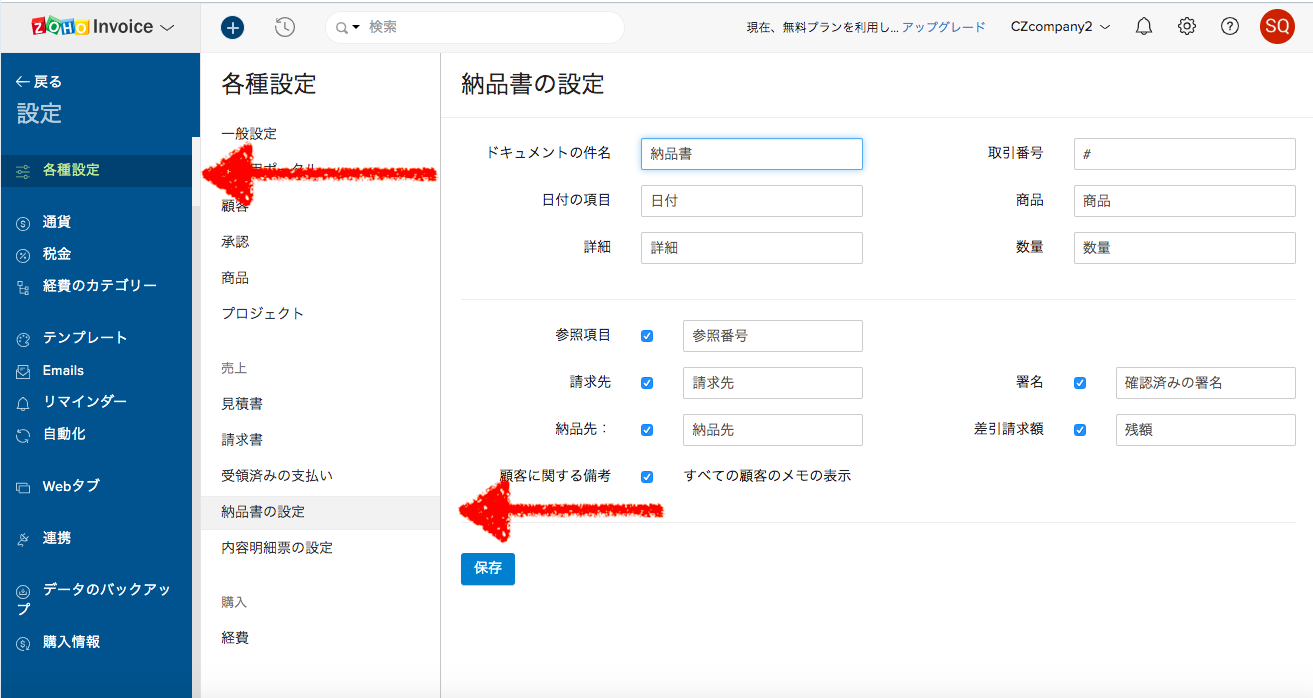
Task: Uncheck the 署名 checkbox
Action: 1080,383
